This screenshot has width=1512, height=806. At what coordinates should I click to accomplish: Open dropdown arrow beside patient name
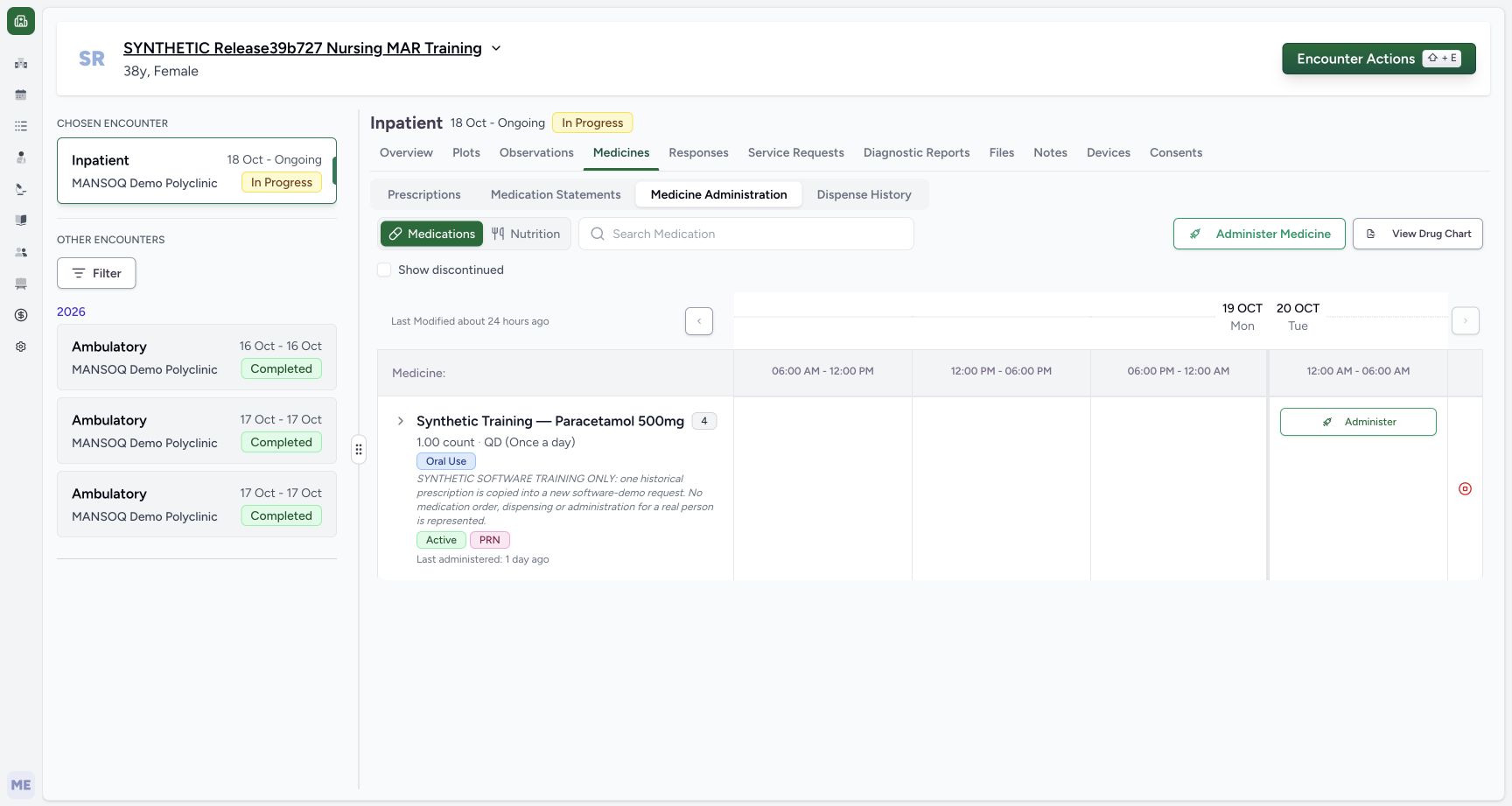coord(496,48)
